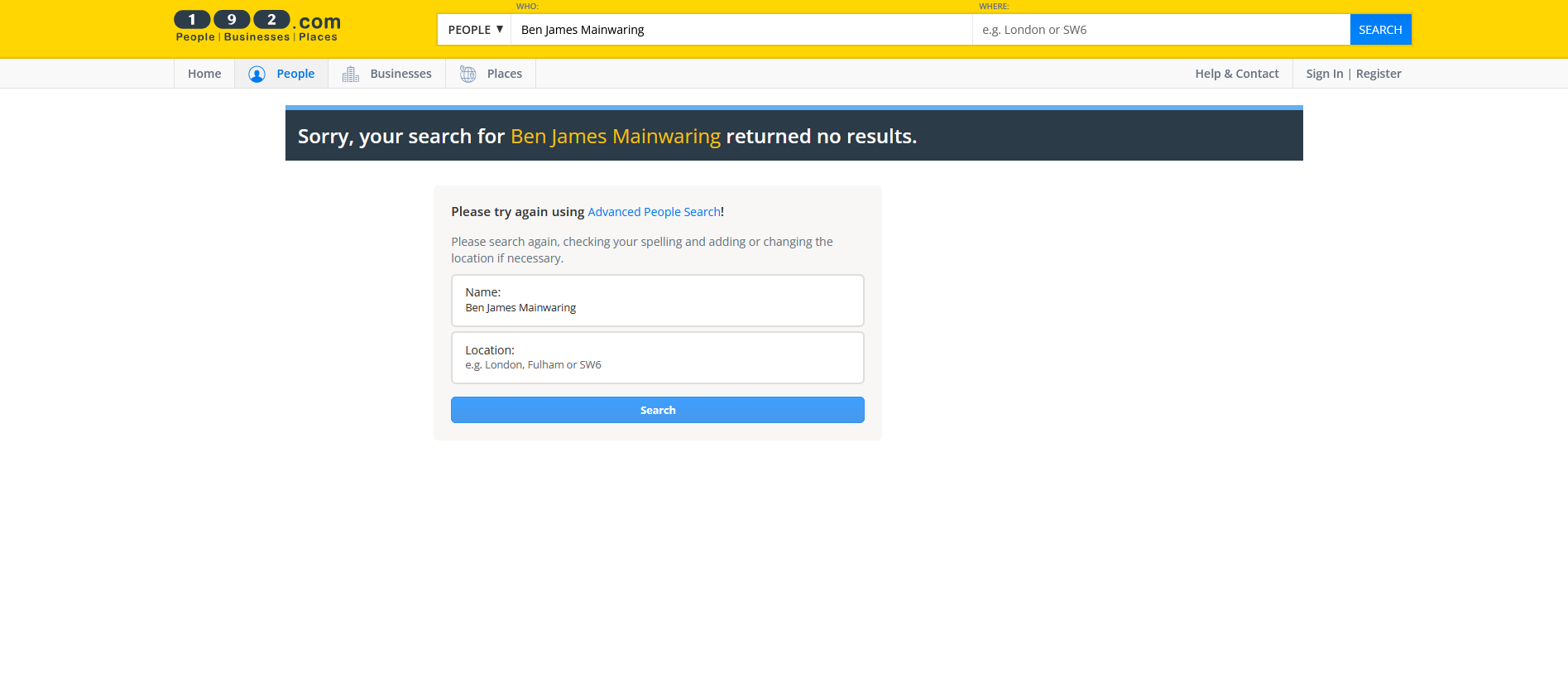Focus the WHO field in header

(x=741, y=30)
